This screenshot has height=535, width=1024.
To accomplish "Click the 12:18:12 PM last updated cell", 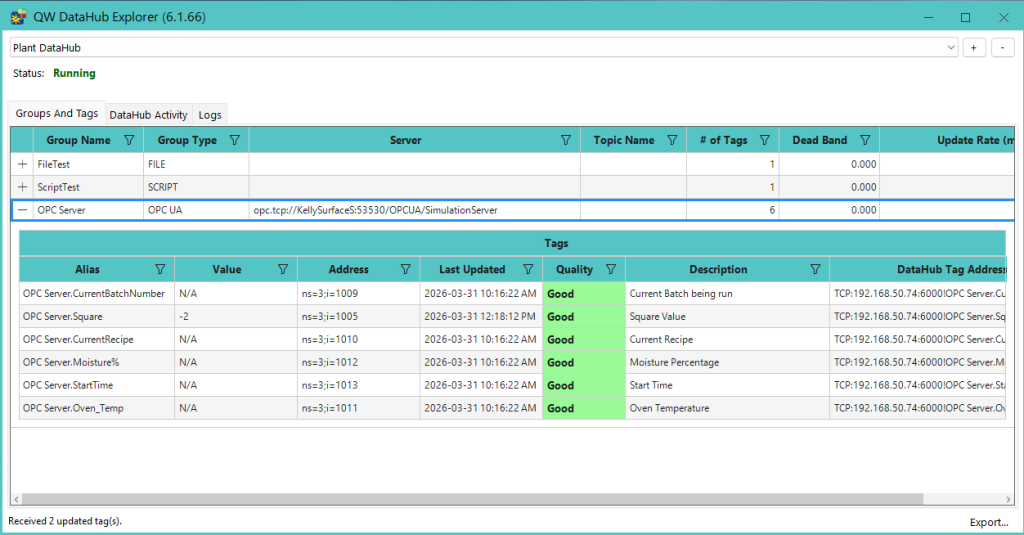I will point(481,316).
